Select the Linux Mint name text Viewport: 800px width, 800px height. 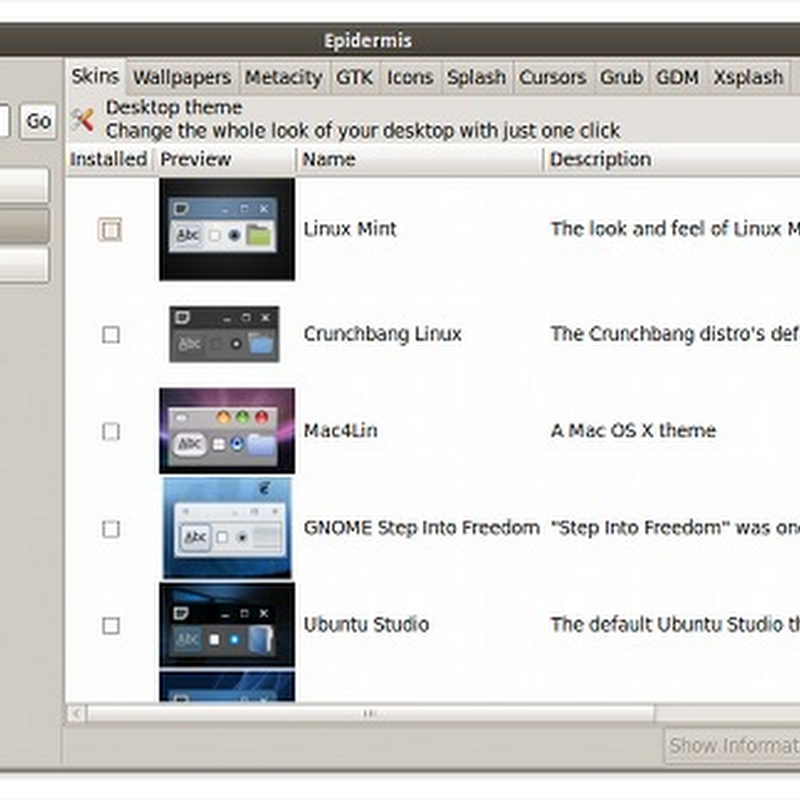349,229
